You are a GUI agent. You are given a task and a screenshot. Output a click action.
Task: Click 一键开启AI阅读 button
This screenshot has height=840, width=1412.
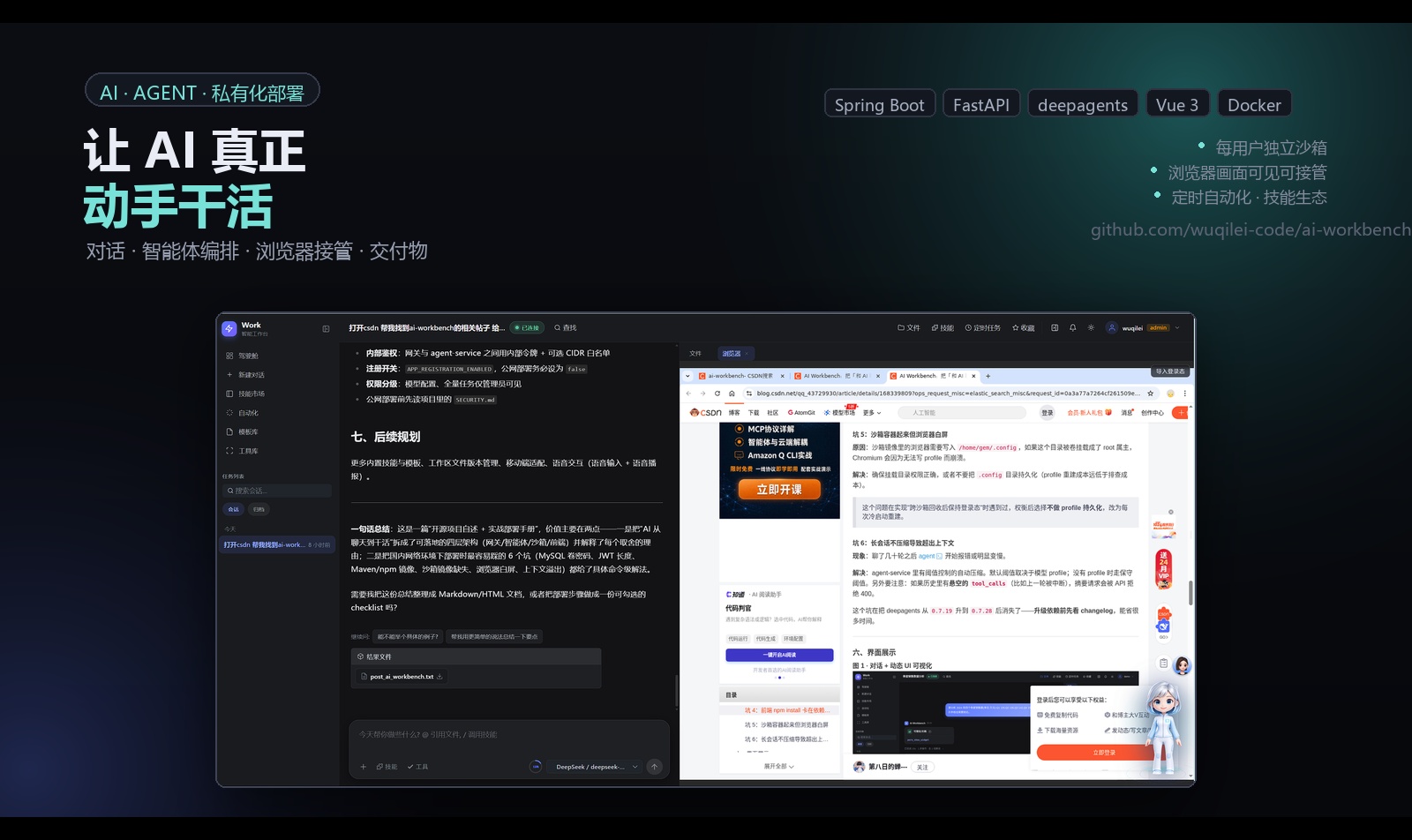(779, 655)
